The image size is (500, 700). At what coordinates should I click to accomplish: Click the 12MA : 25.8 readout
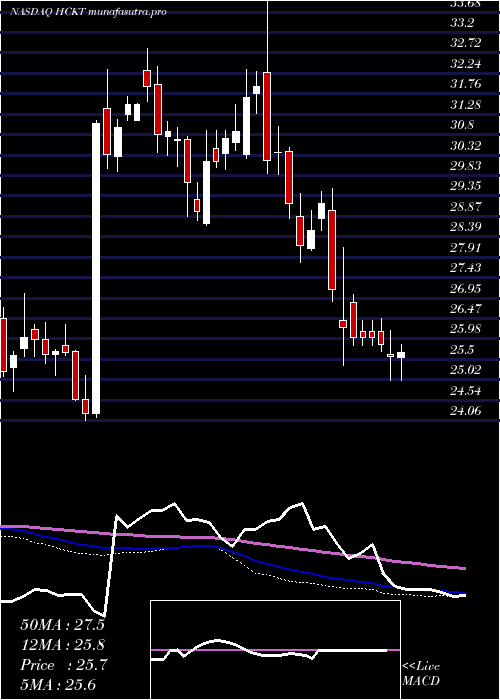pyautogui.click(x=62, y=645)
